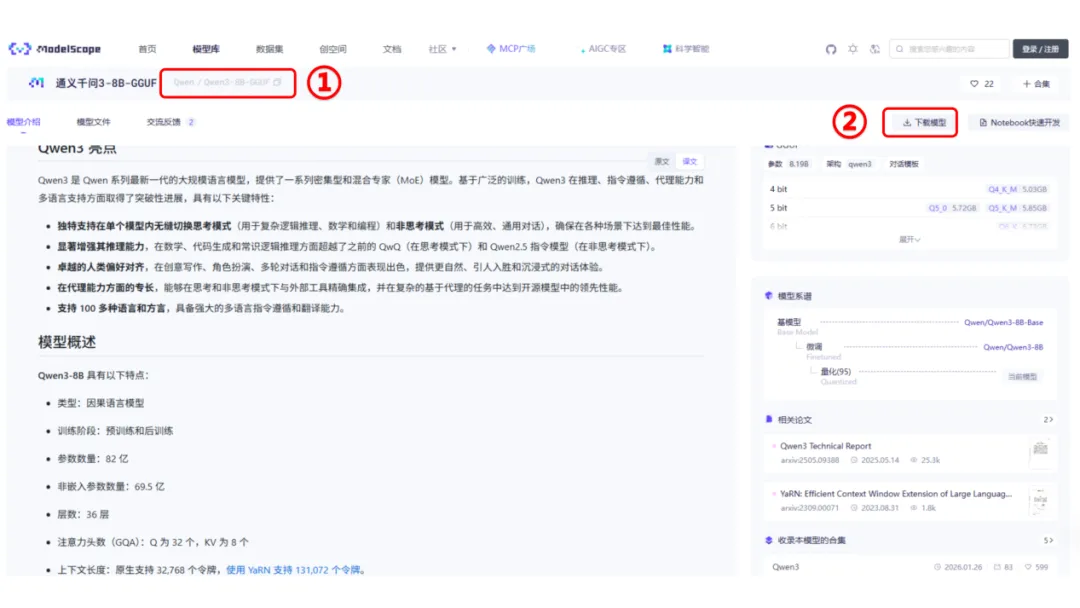Click the 模型概述 section heading

point(67,342)
